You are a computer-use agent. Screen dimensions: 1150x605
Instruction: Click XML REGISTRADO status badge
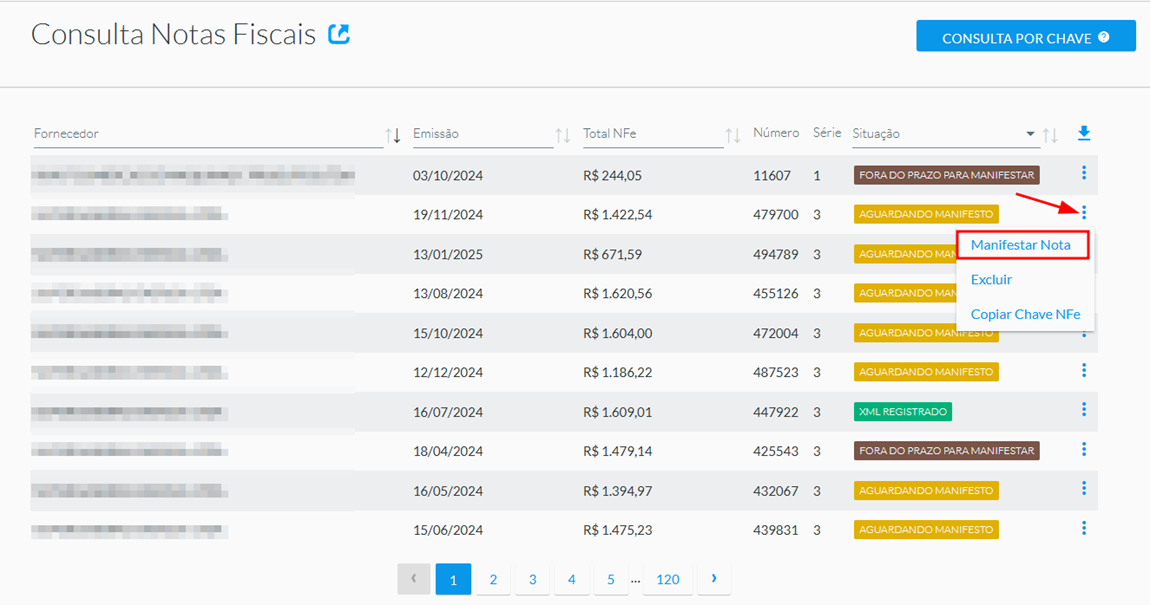pos(902,411)
